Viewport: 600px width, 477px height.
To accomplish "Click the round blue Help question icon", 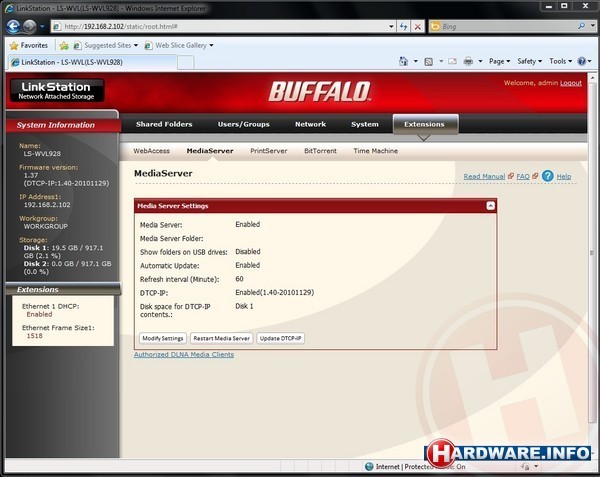I will tap(548, 176).
